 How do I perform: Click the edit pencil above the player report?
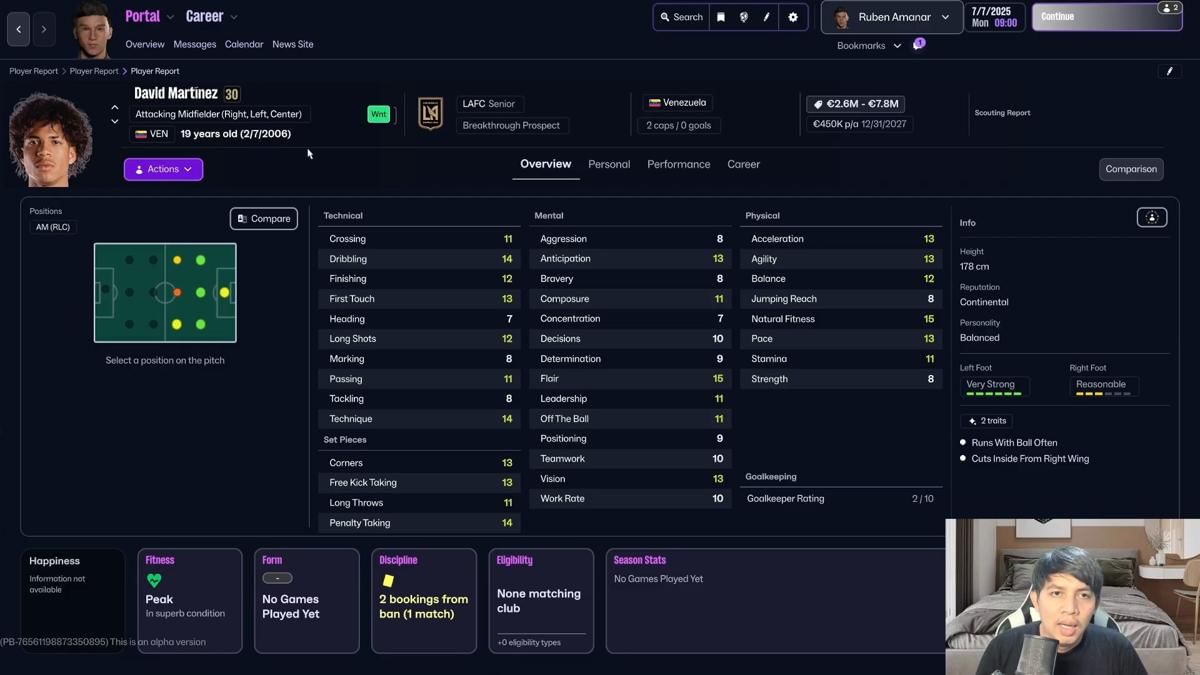click(1169, 71)
